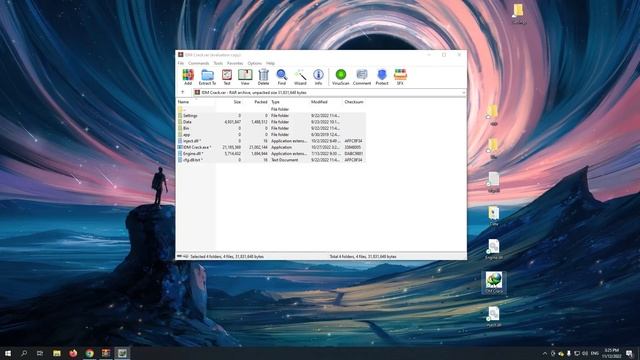Open the Windows Start menu
This screenshot has height=360, width=640.
[8, 353]
